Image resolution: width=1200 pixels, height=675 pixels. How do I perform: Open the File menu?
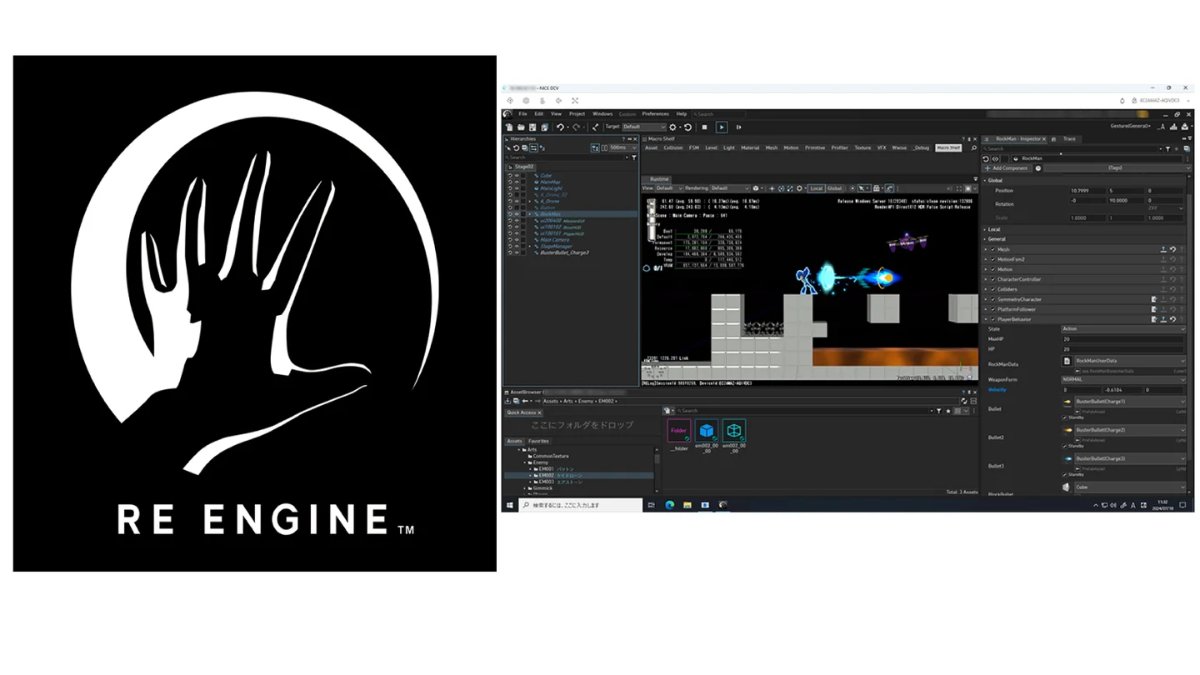pyautogui.click(x=523, y=114)
